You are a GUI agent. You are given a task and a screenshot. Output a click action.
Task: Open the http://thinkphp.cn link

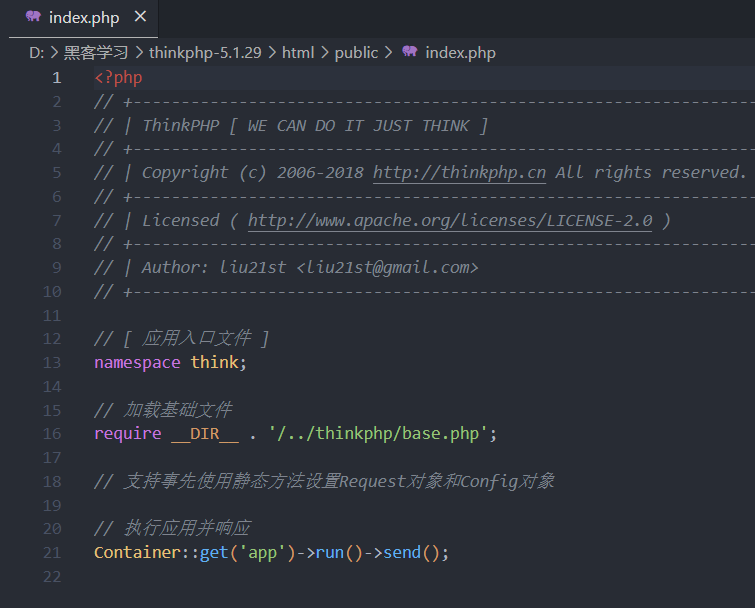coord(459,173)
